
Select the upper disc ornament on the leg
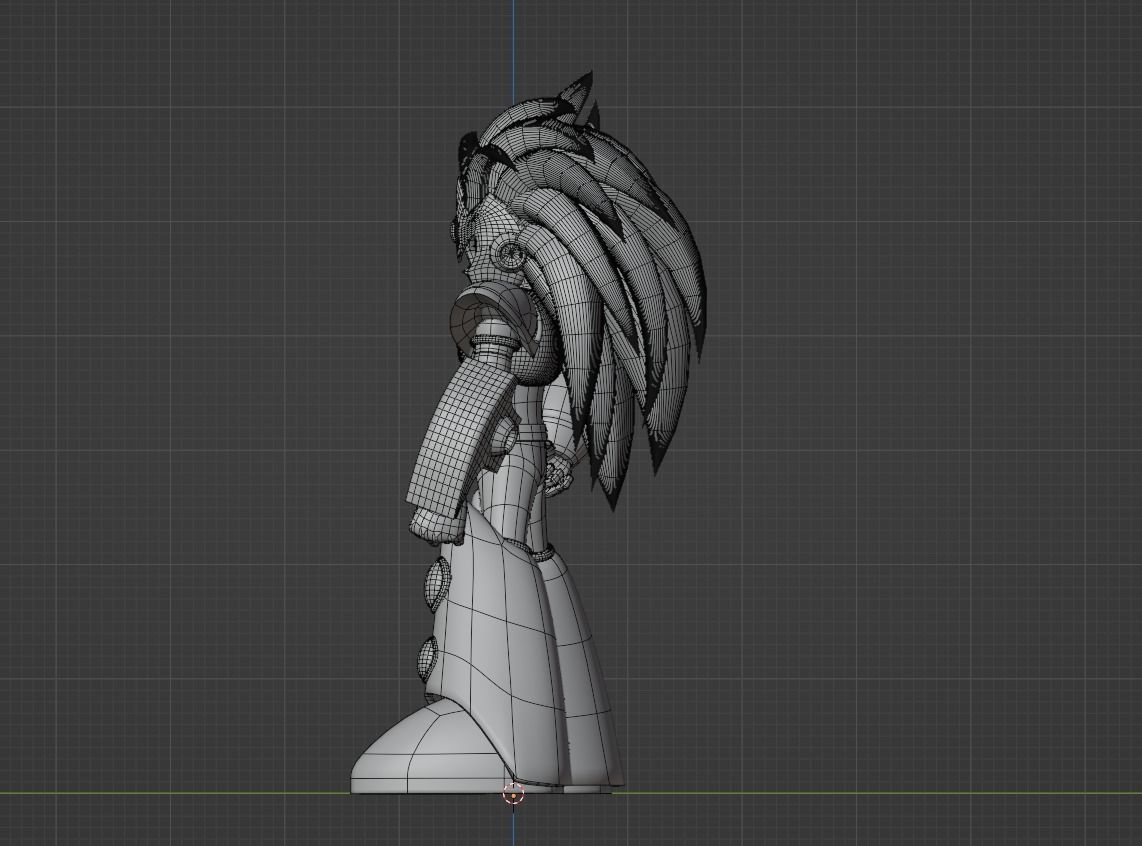pyautogui.click(x=436, y=584)
